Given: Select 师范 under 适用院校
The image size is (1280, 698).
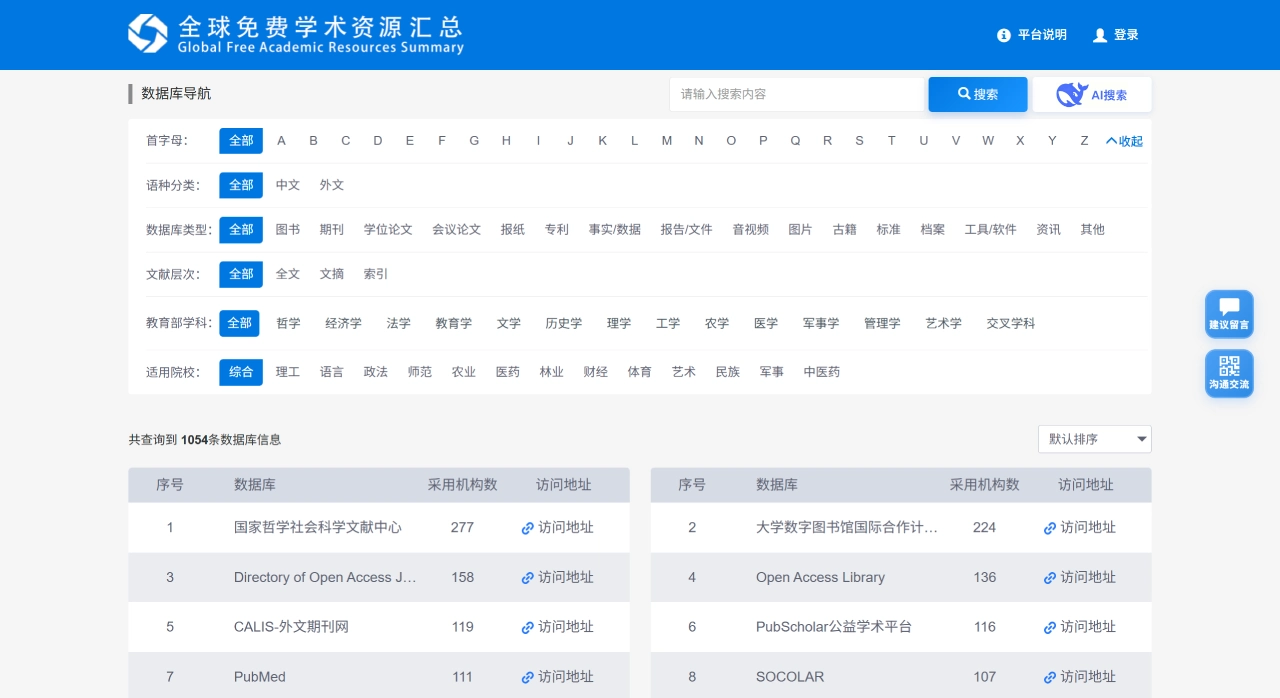Looking at the screenshot, I should pos(420,372).
